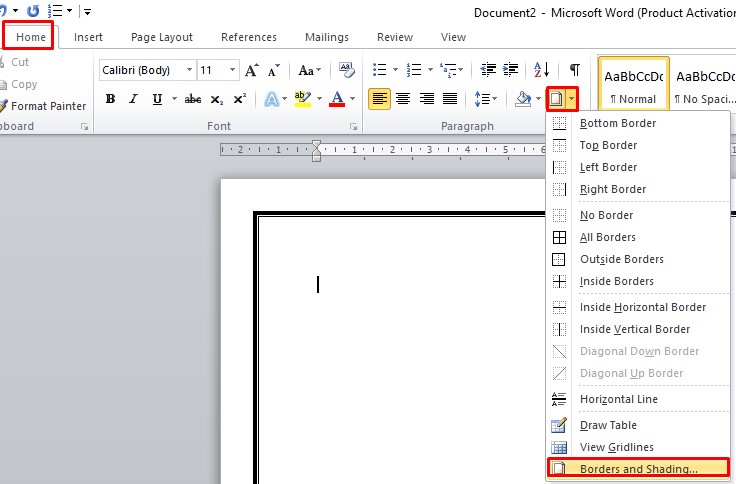Choose Inside Horizontal Border option
The width and height of the screenshot is (736, 484).
pyautogui.click(x=637, y=307)
